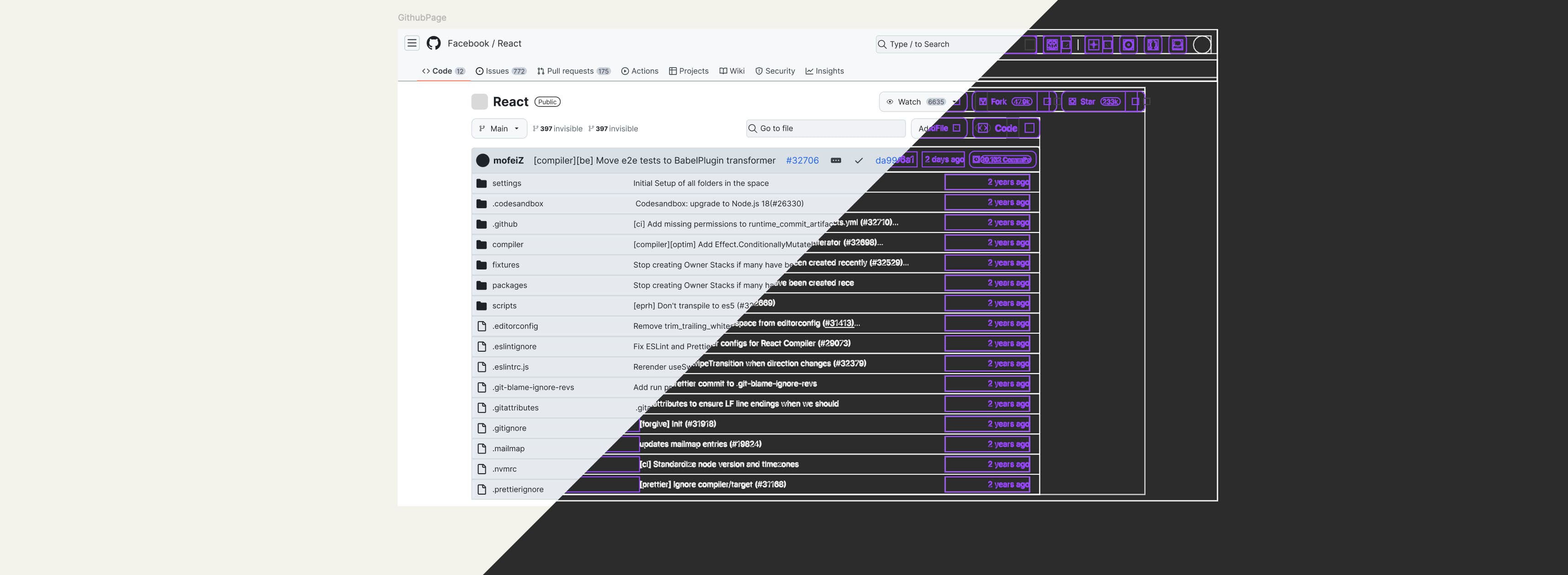Open the .gitattributes file
This screenshot has height=575, width=1568.
pyautogui.click(x=515, y=408)
